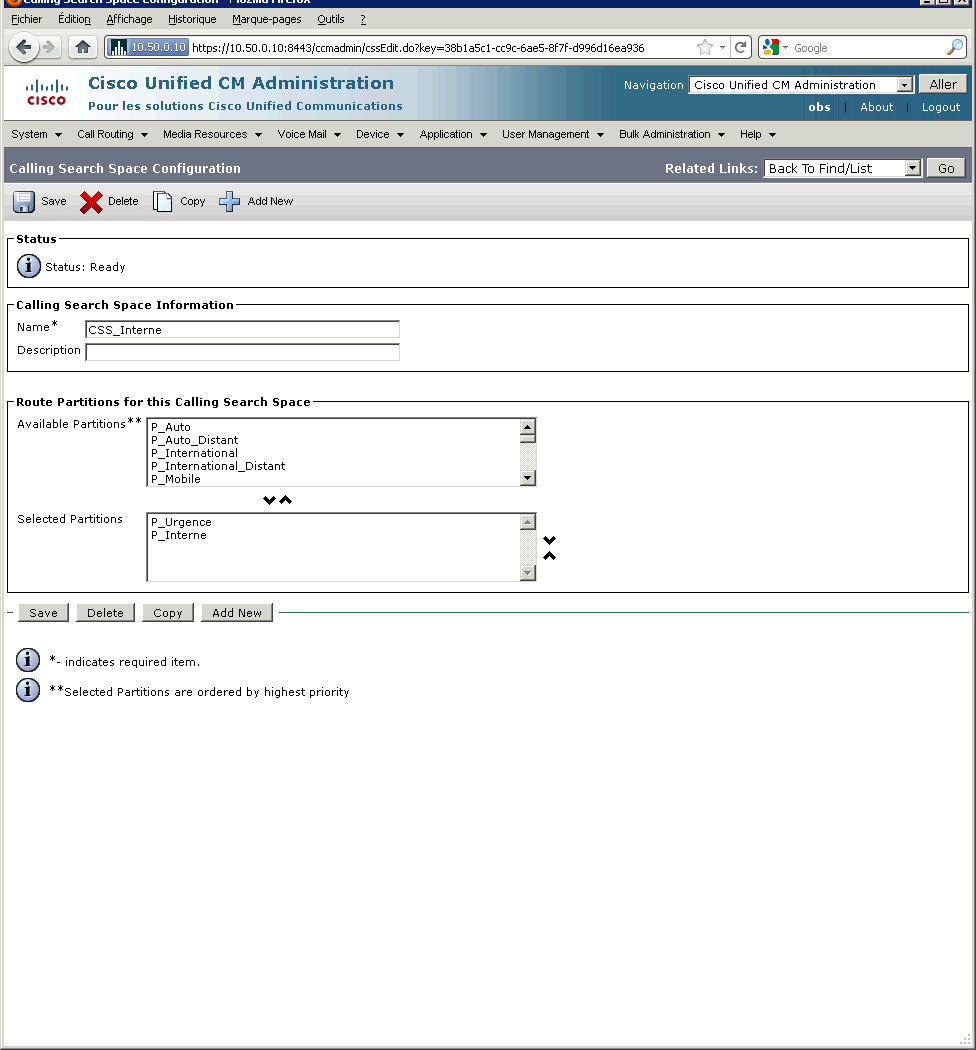
Task: Reload the page with the refresh icon
Action: (740, 48)
